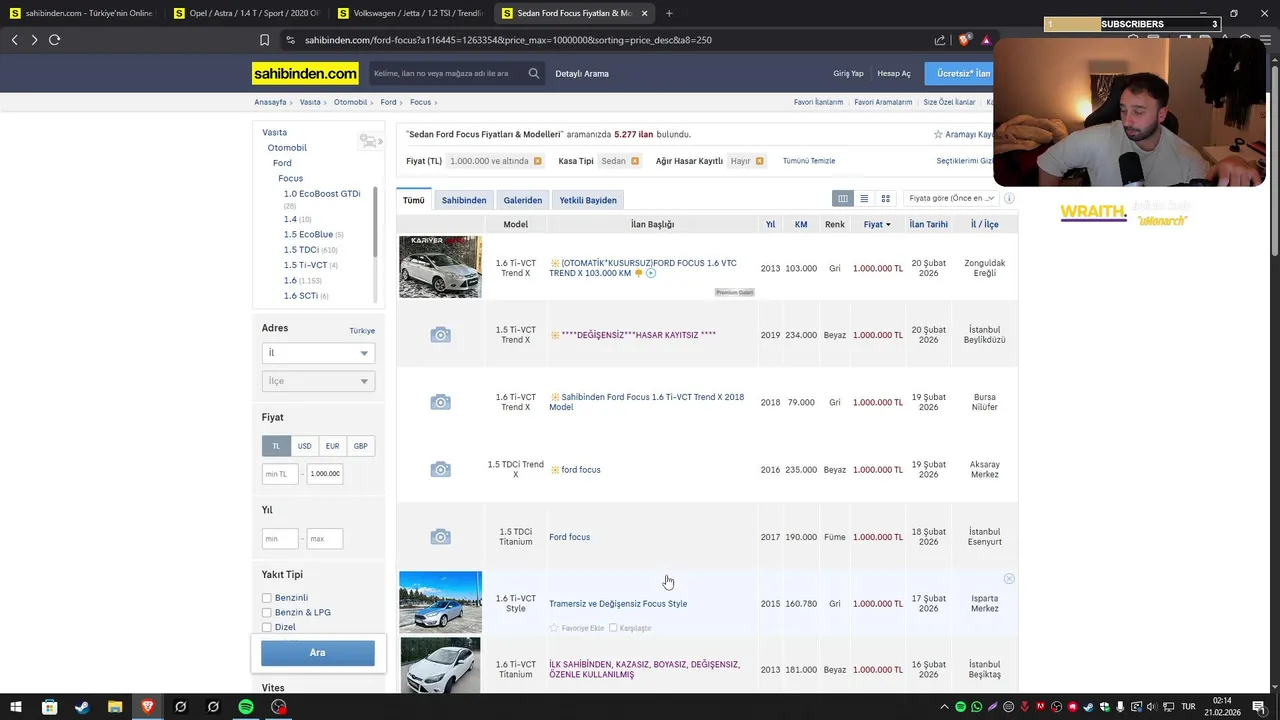Image resolution: width=1280 pixels, height=720 pixels.
Task: Switch to Volkswagen Jetta browser tab
Action: tap(411, 13)
